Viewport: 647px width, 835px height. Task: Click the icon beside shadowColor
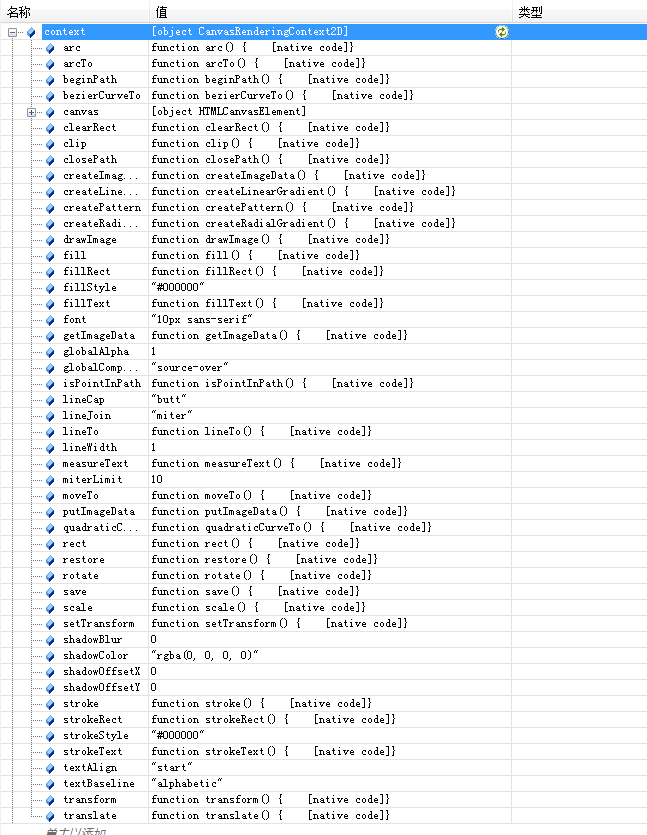click(x=50, y=656)
